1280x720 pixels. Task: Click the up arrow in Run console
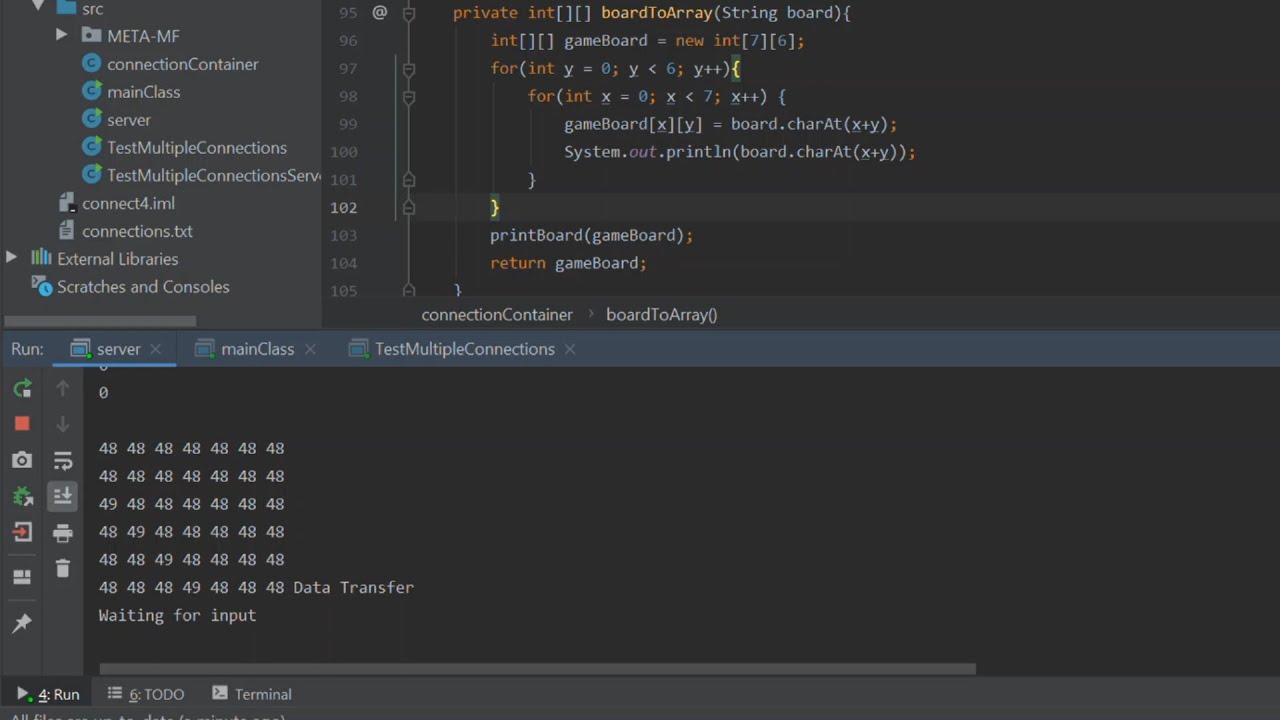(62, 388)
